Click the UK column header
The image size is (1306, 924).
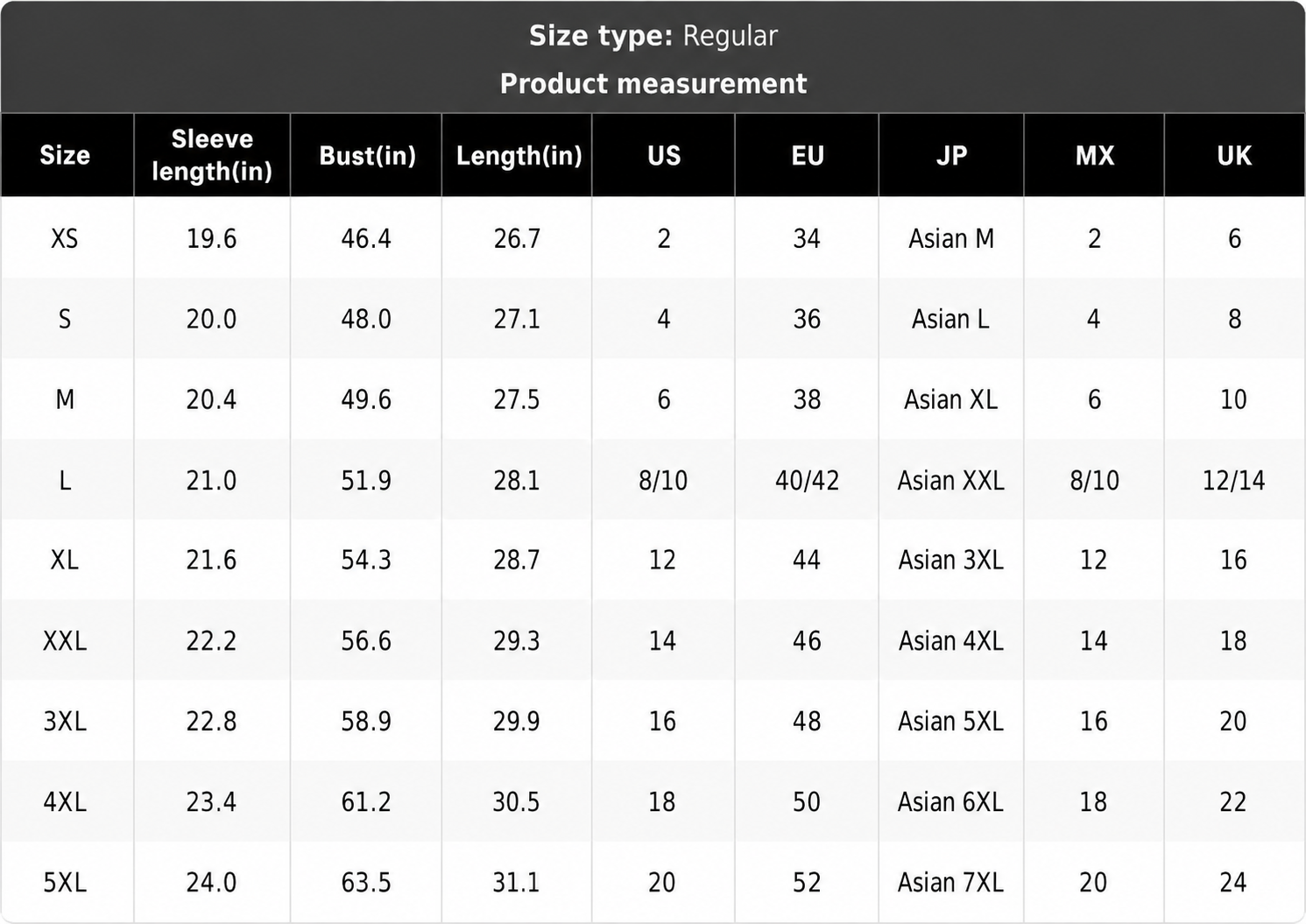pos(1234,155)
